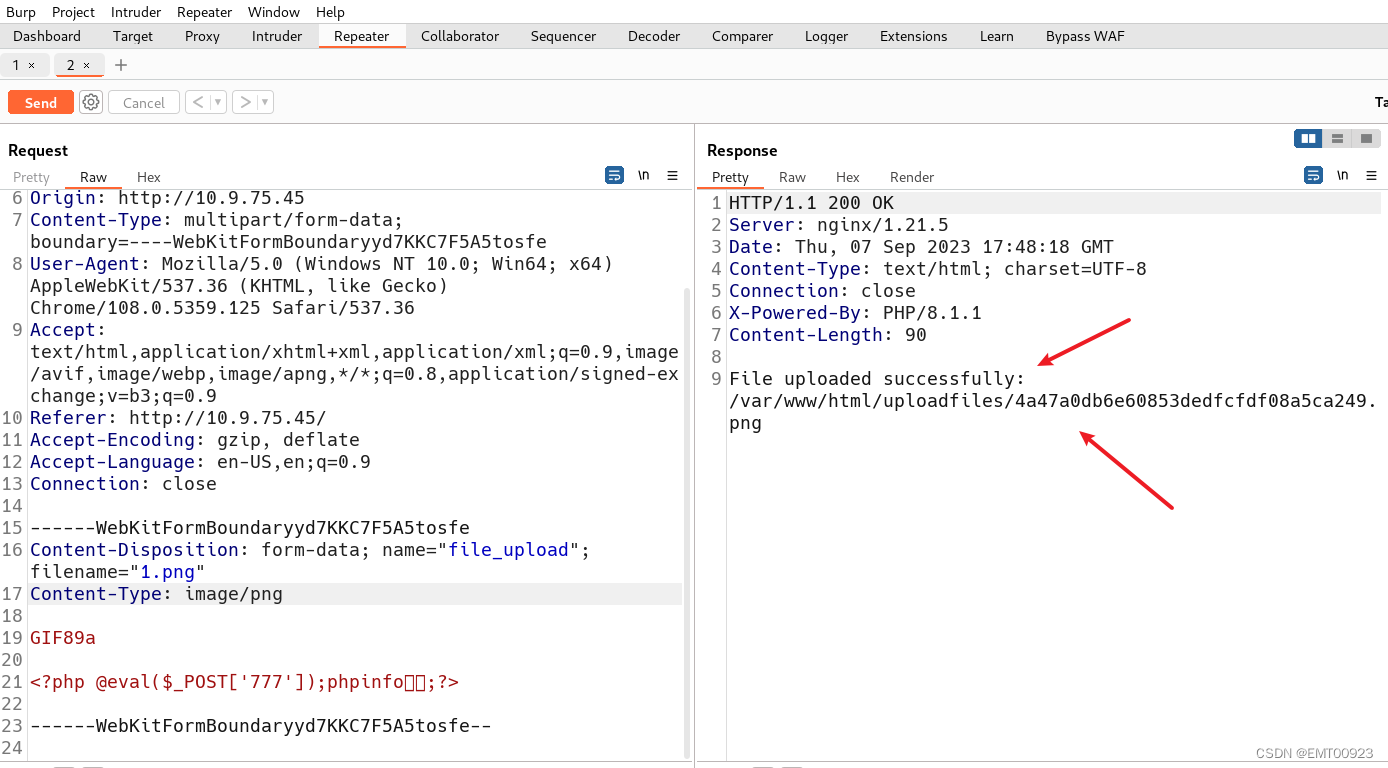Screen dimensions: 1388x768
Task: Click the HTTP/1.1 200 OK status line
Action: pos(811,203)
